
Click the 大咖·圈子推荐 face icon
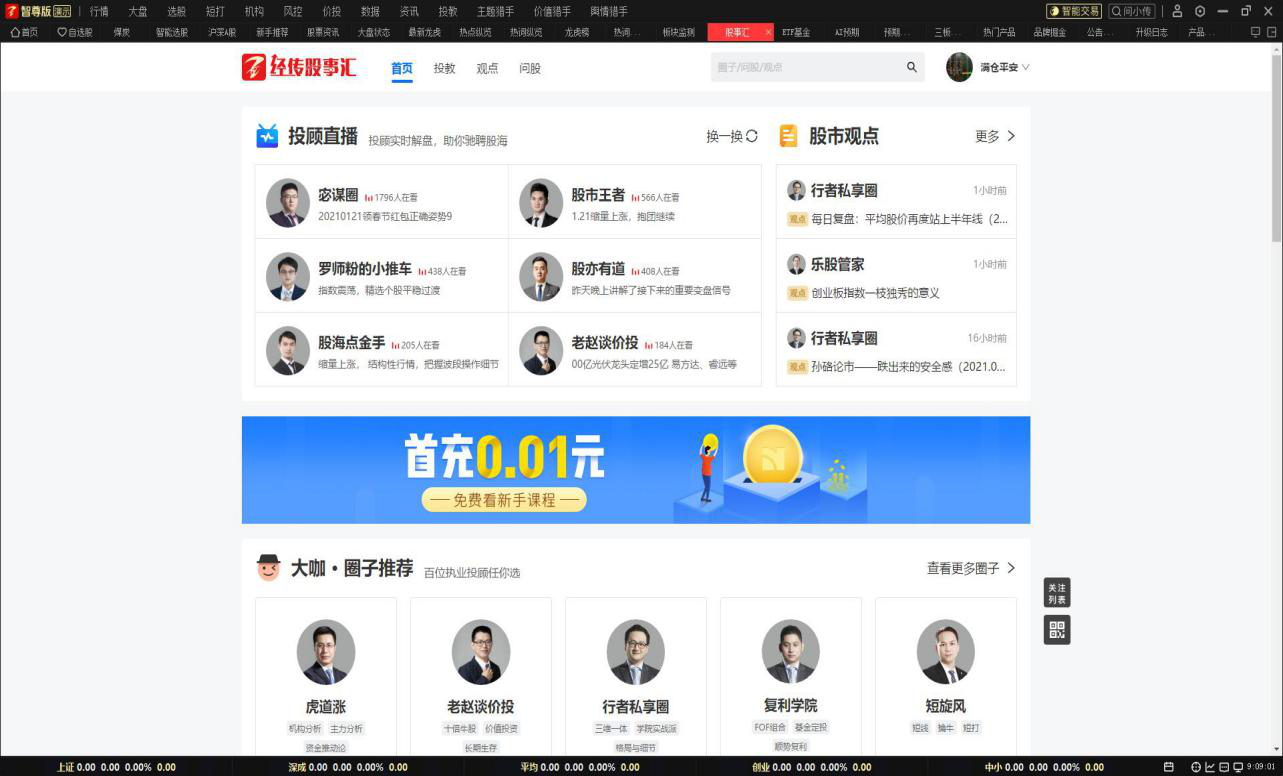pyautogui.click(x=268, y=567)
